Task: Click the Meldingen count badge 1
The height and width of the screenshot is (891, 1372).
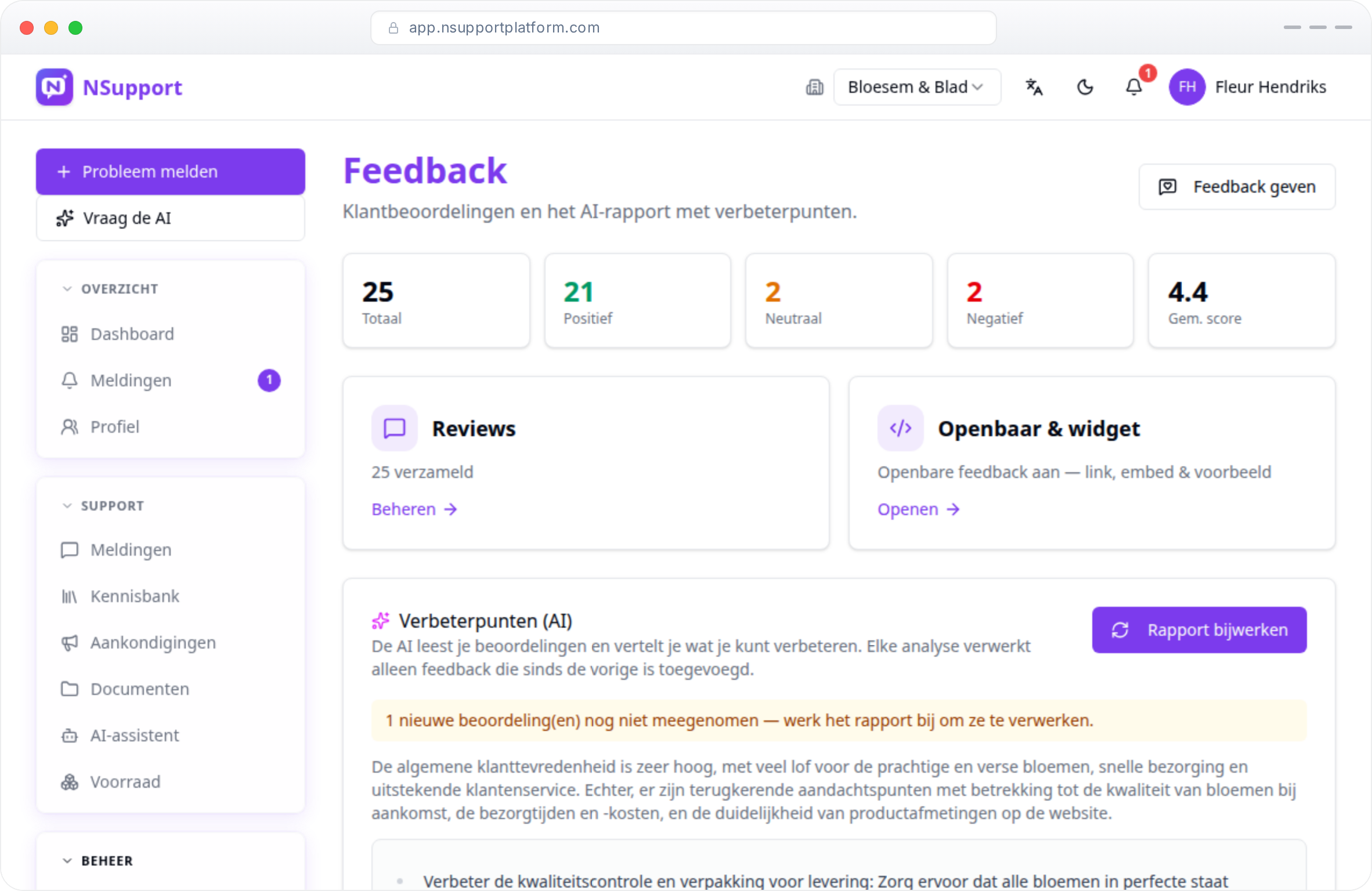Action: pyautogui.click(x=269, y=381)
